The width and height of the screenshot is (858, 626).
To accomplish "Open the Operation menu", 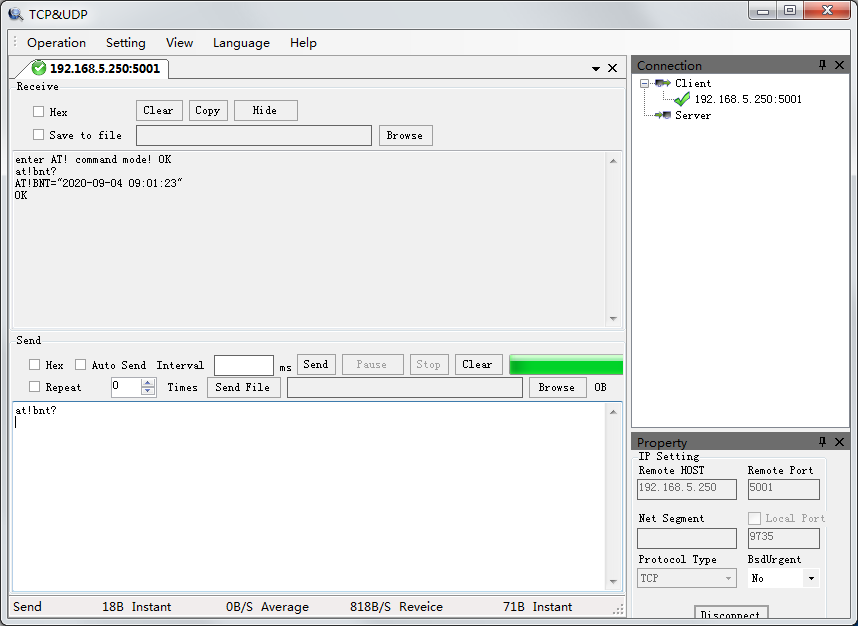I will click(56, 43).
